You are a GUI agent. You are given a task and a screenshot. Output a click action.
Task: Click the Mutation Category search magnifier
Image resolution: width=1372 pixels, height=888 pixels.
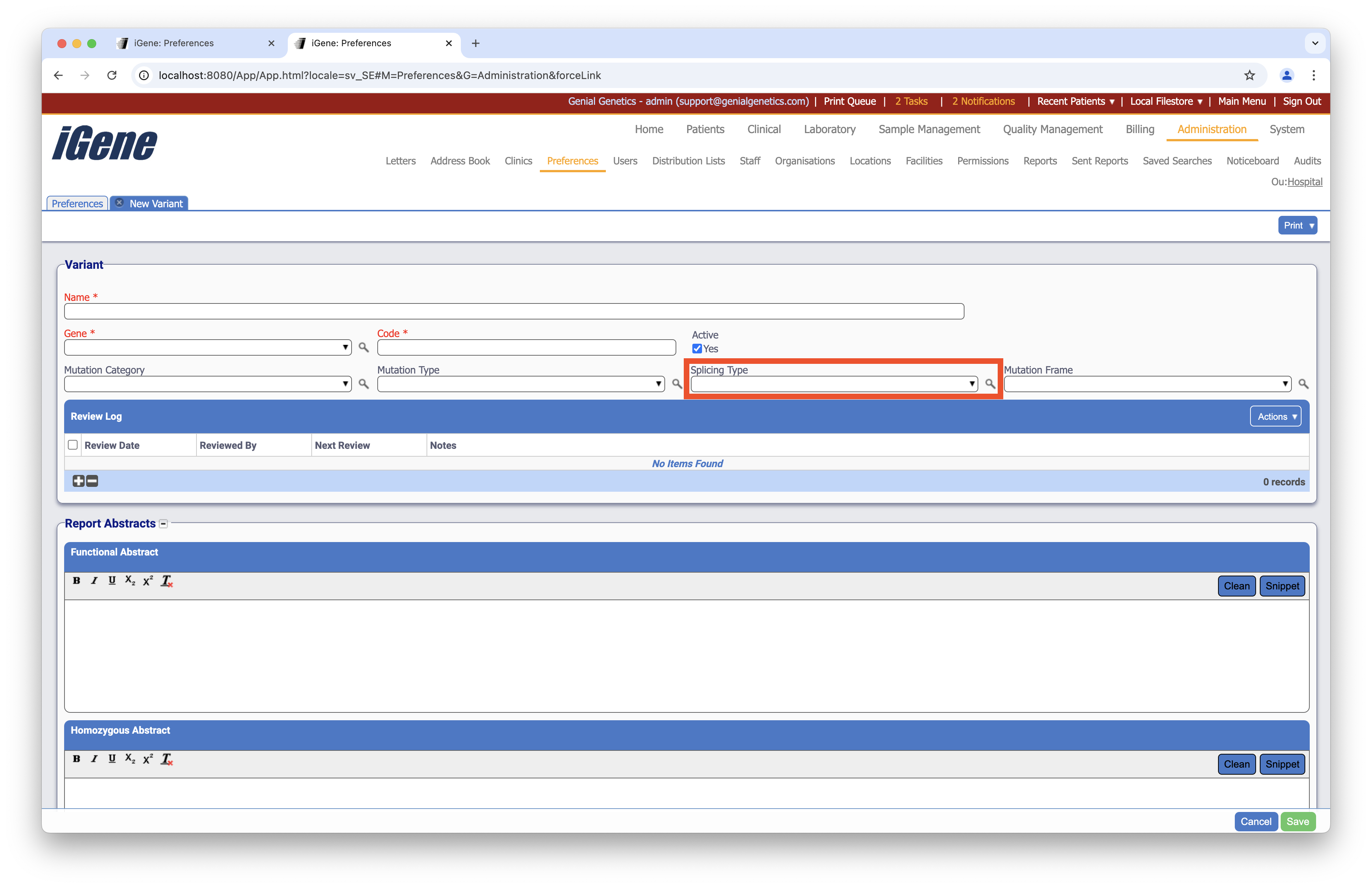click(363, 384)
